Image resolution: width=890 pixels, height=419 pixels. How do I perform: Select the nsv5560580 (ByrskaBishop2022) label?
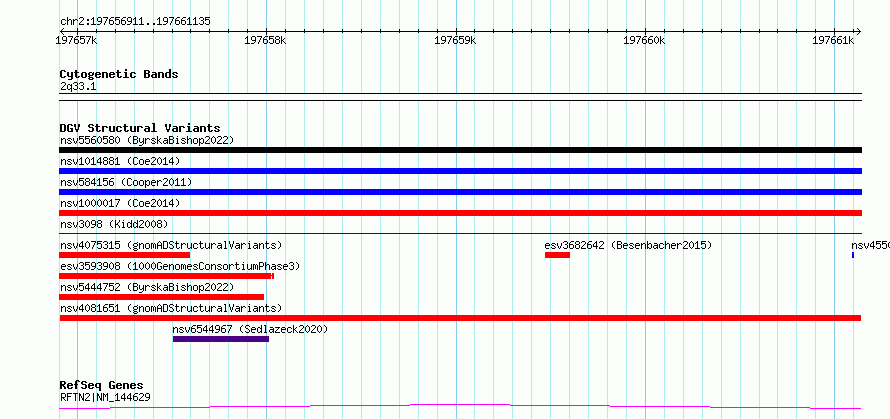click(x=146, y=140)
